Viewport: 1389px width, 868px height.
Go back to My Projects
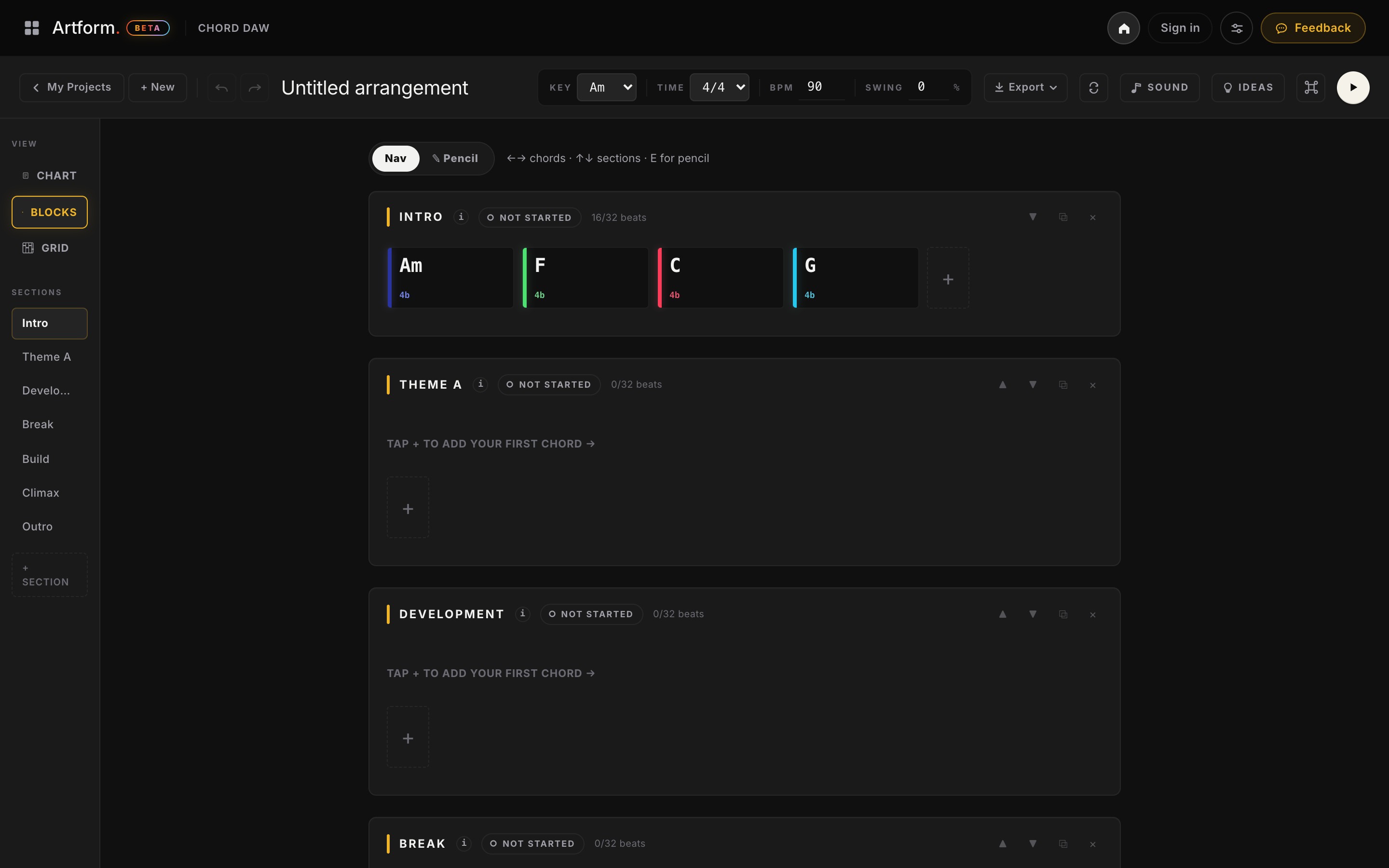pyautogui.click(x=72, y=87)
